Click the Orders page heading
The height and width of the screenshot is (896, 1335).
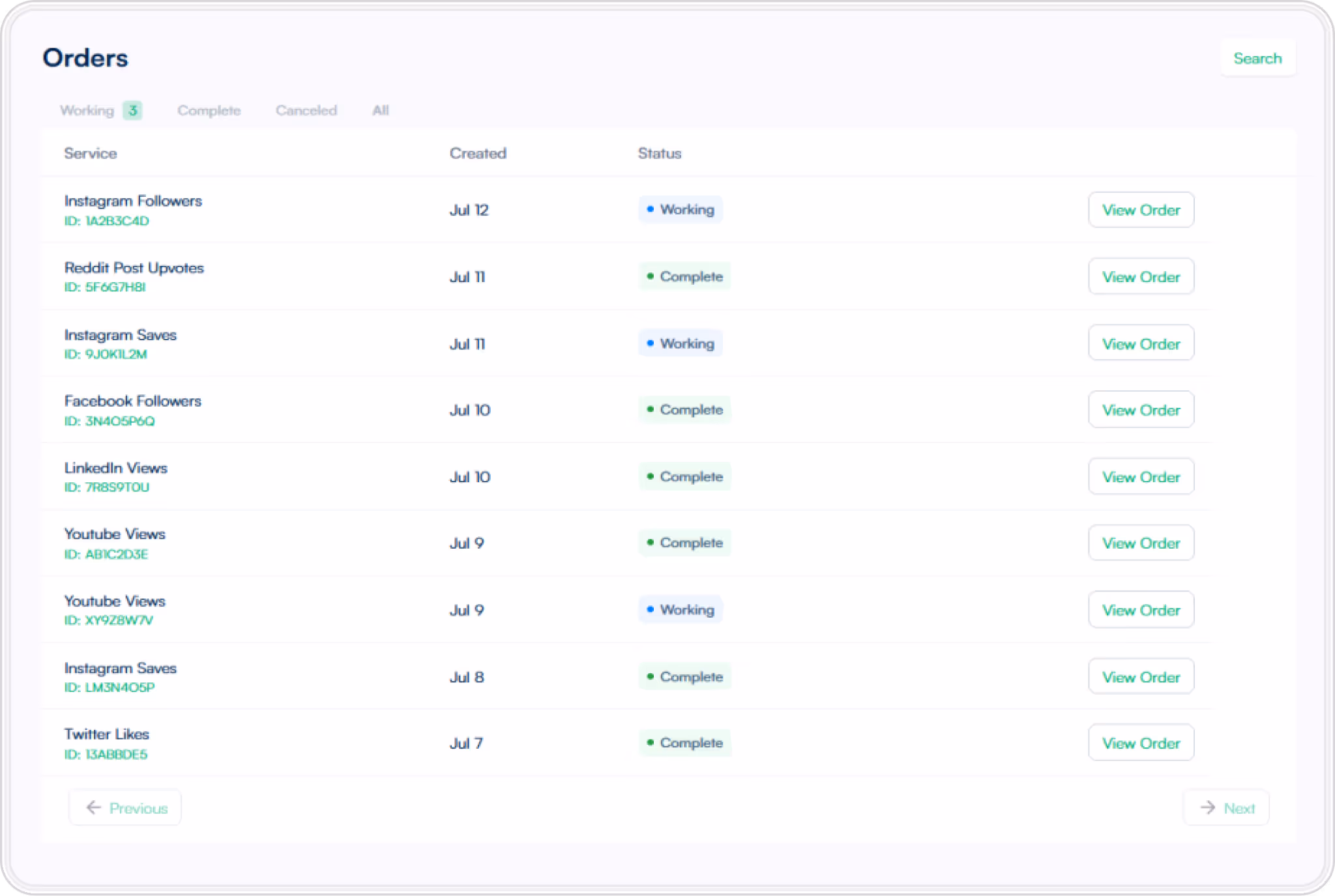click(85, 58)
